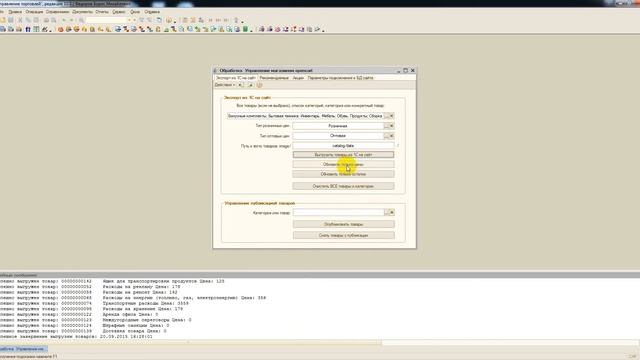The width and height of the screenshot is (640, 360).
Task: Click the выгрузки товаров completion timestamp line
Action: click(76, 337)
